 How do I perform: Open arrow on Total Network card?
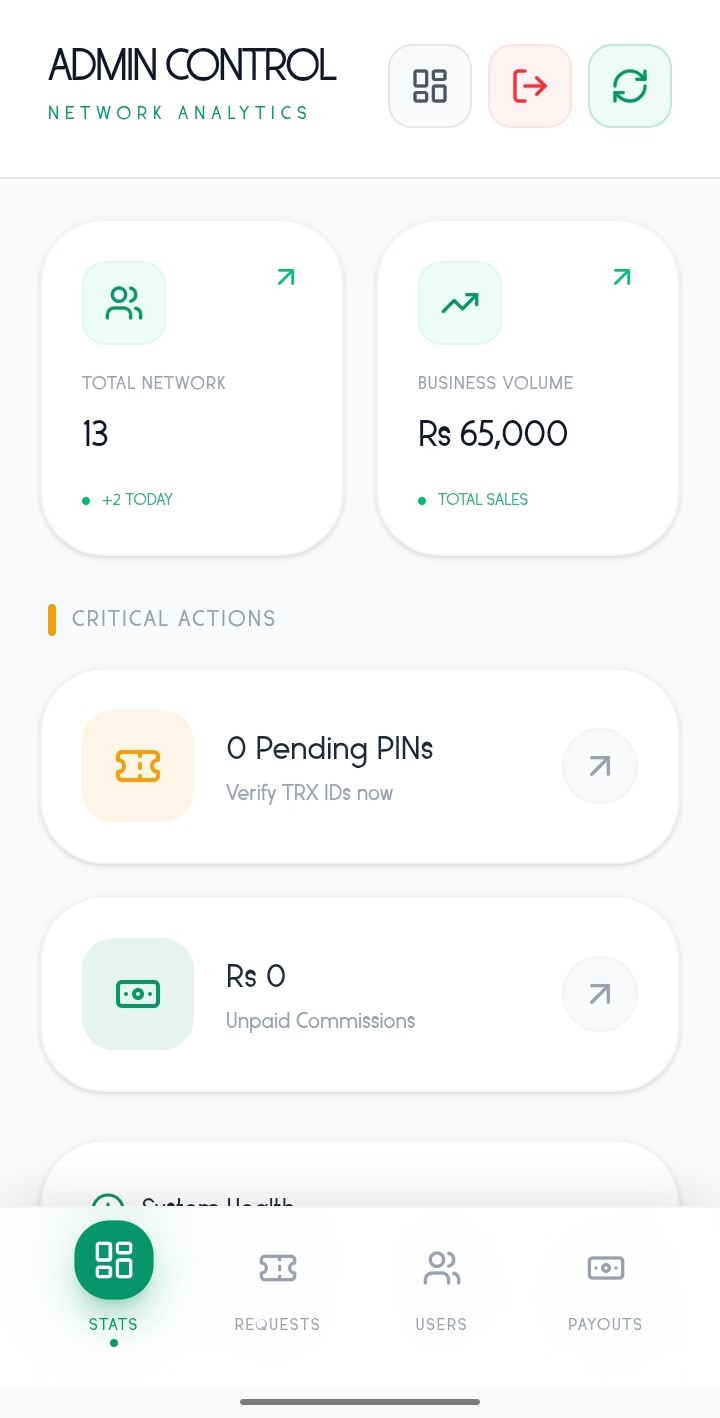(x=286, y=277)
